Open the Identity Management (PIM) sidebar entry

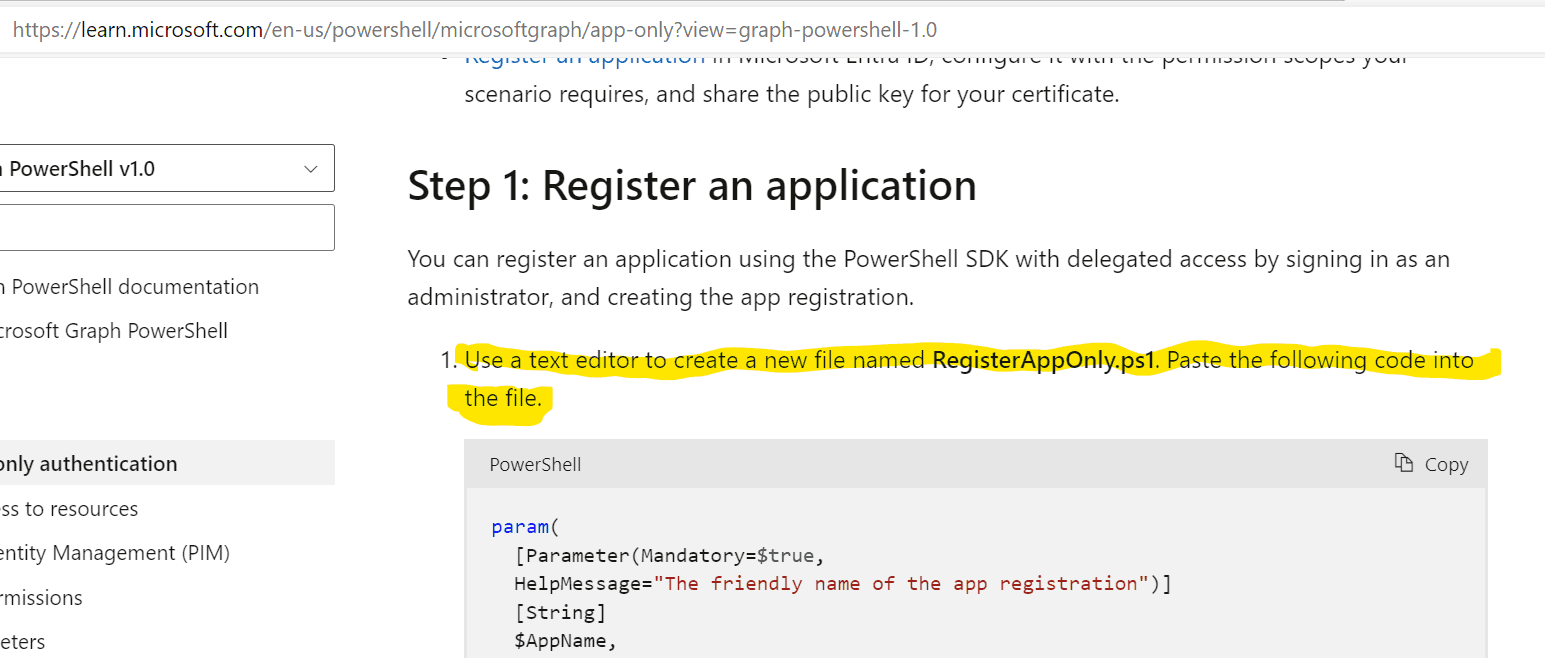point(115,553)
